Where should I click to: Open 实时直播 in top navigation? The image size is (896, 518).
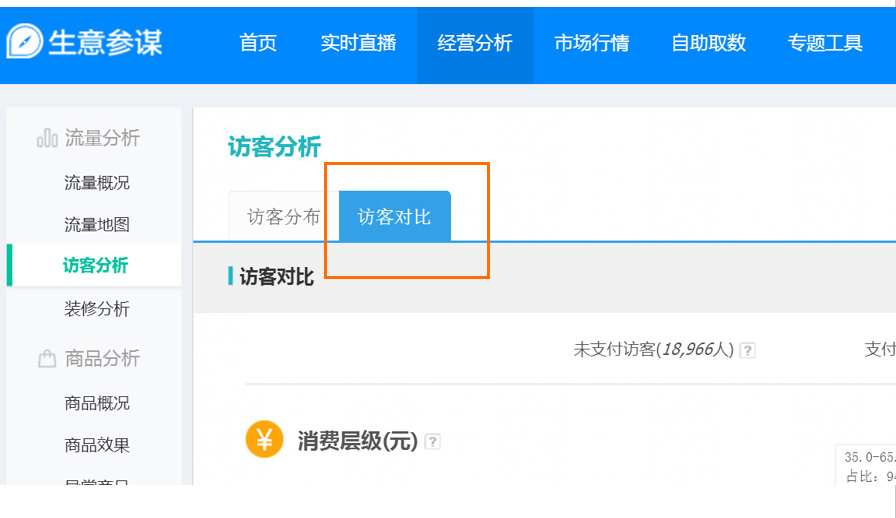point(358,43)
